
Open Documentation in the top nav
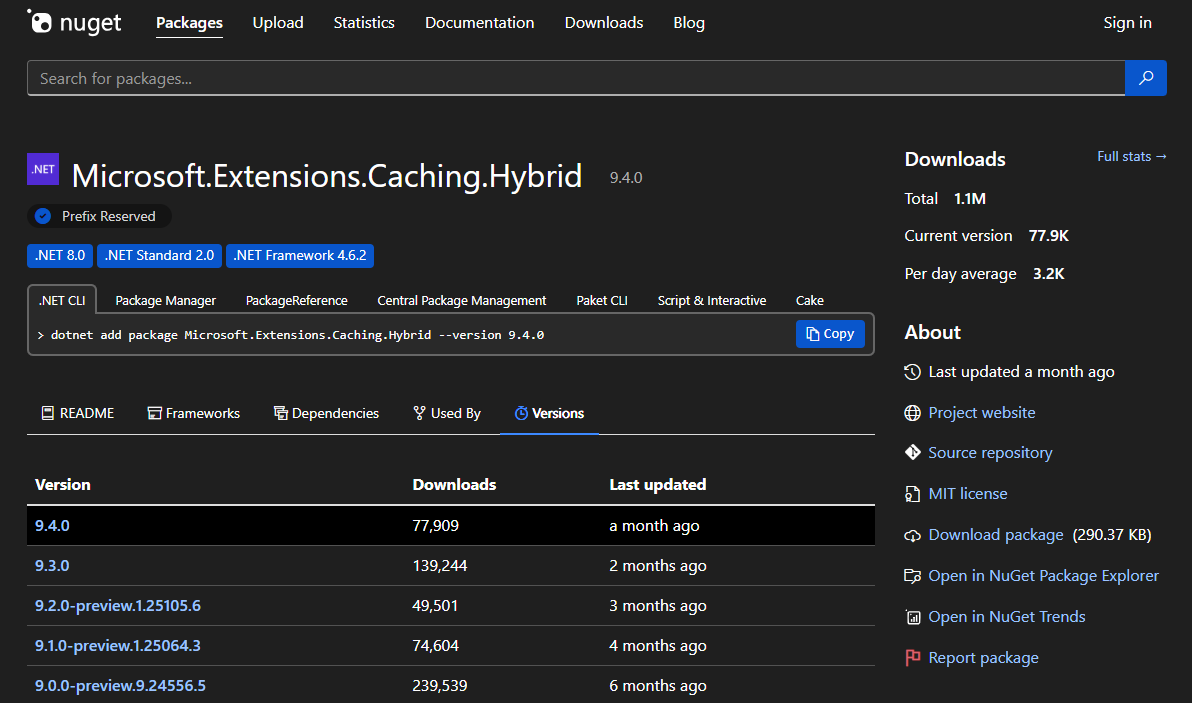(x=480, y=23)
